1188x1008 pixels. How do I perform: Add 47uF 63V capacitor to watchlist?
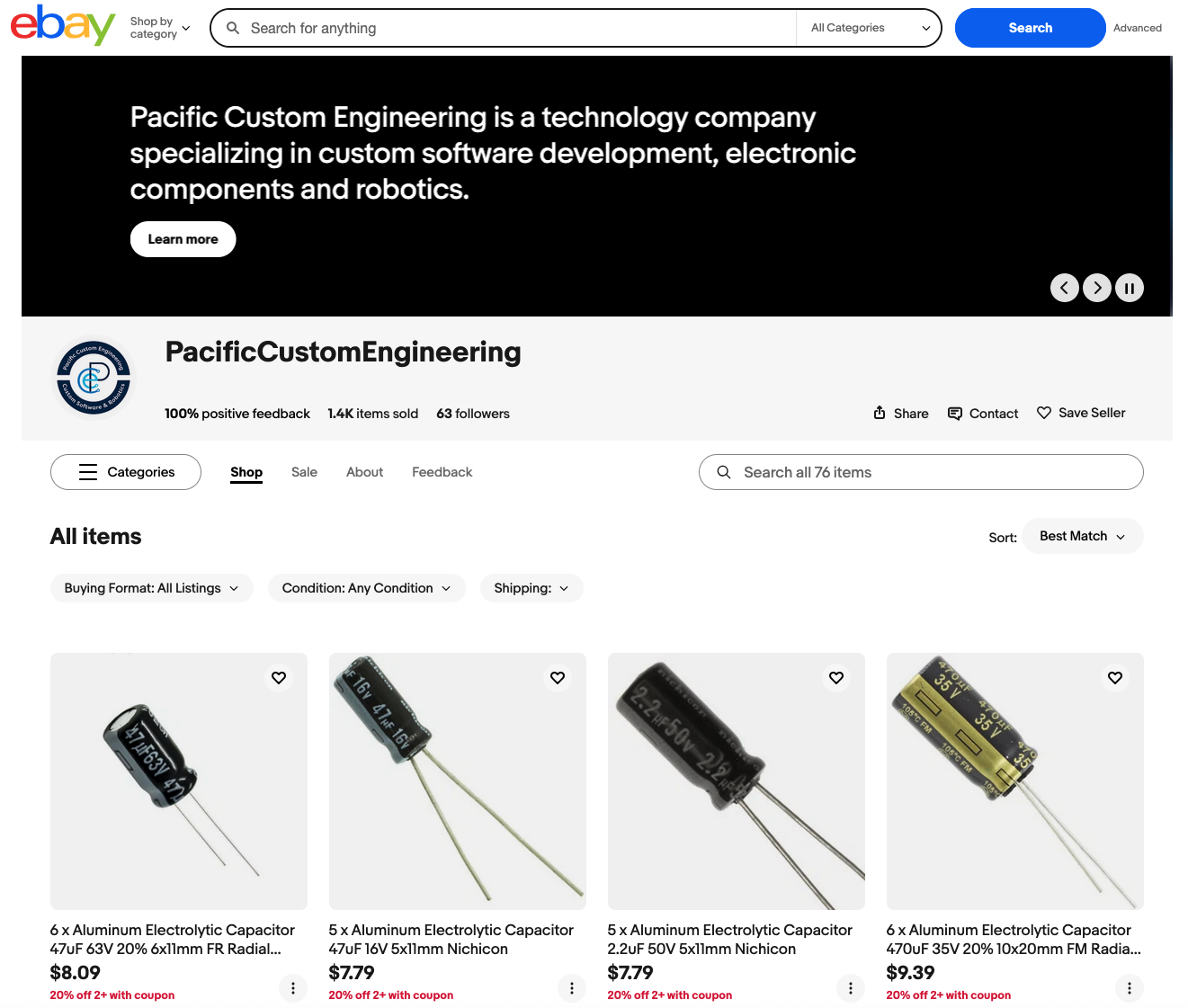279,678
